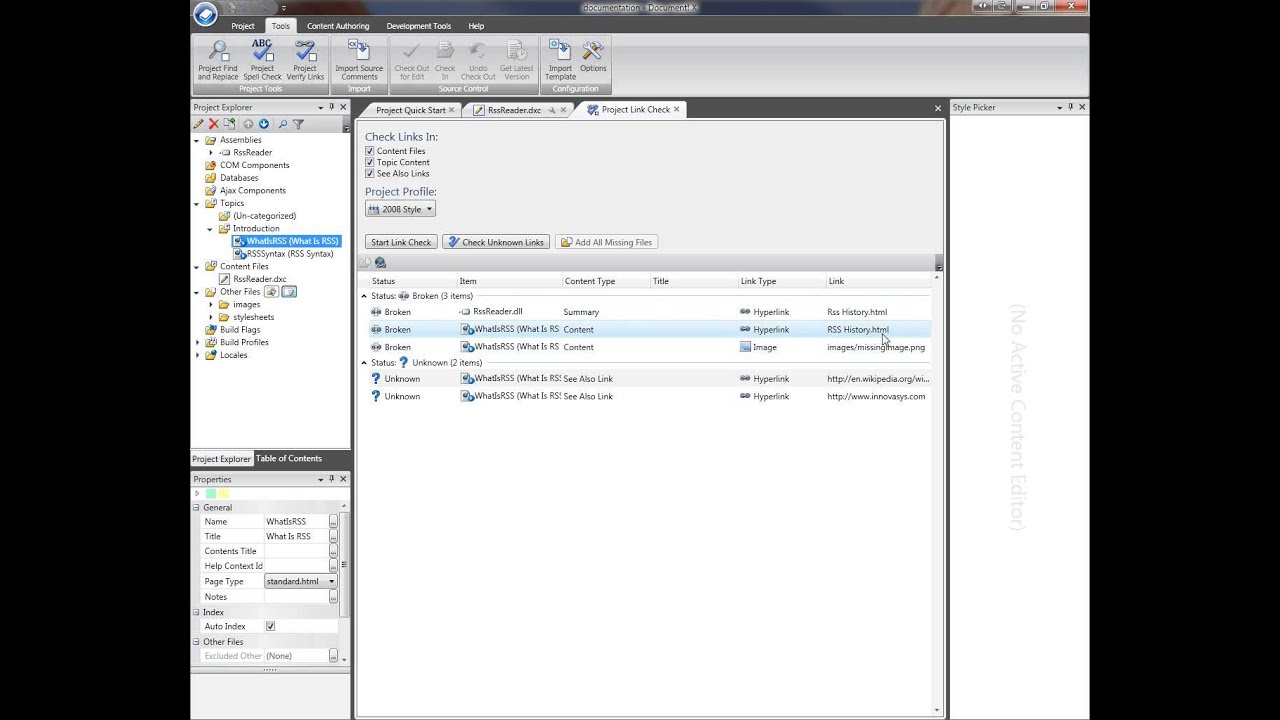Image resolution: width=1280 pixels, height=720 pixels.
Task: Launch Project Verify Links tool
Action: (x=305, y=61)
